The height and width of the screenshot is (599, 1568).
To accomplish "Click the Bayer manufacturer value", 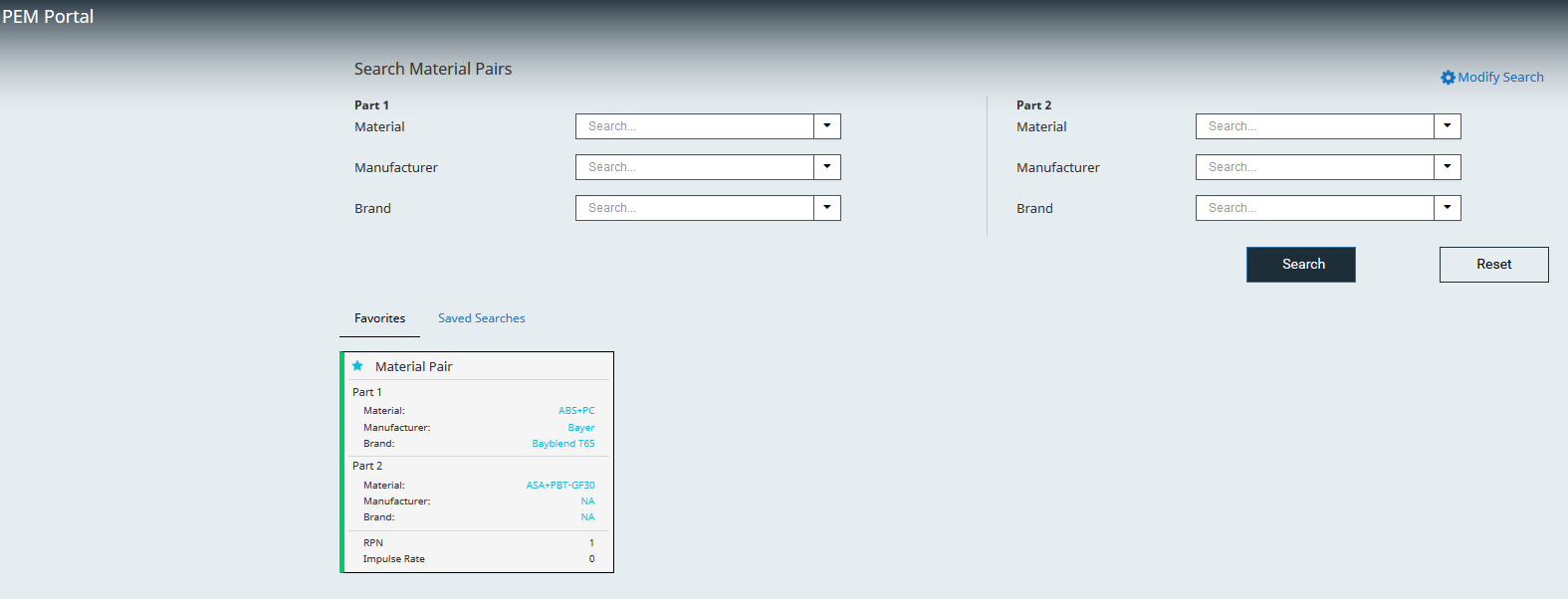I will (x=581, y=428).
